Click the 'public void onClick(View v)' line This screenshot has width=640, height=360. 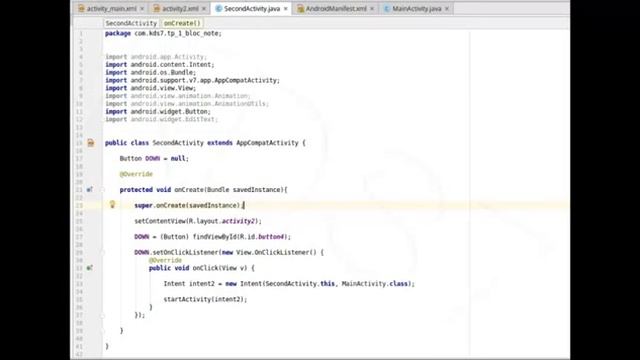tap(202, 268)
